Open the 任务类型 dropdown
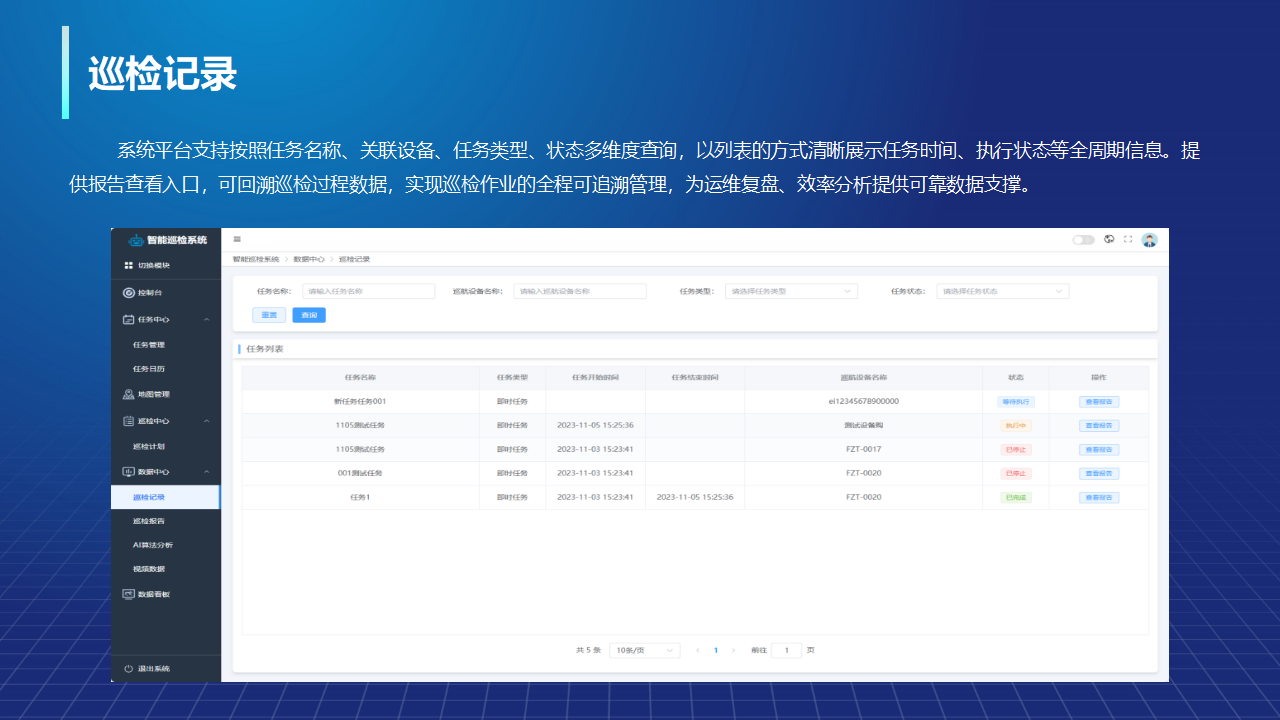The width and height of the screenshot is (1280, 720). (791, 291)
